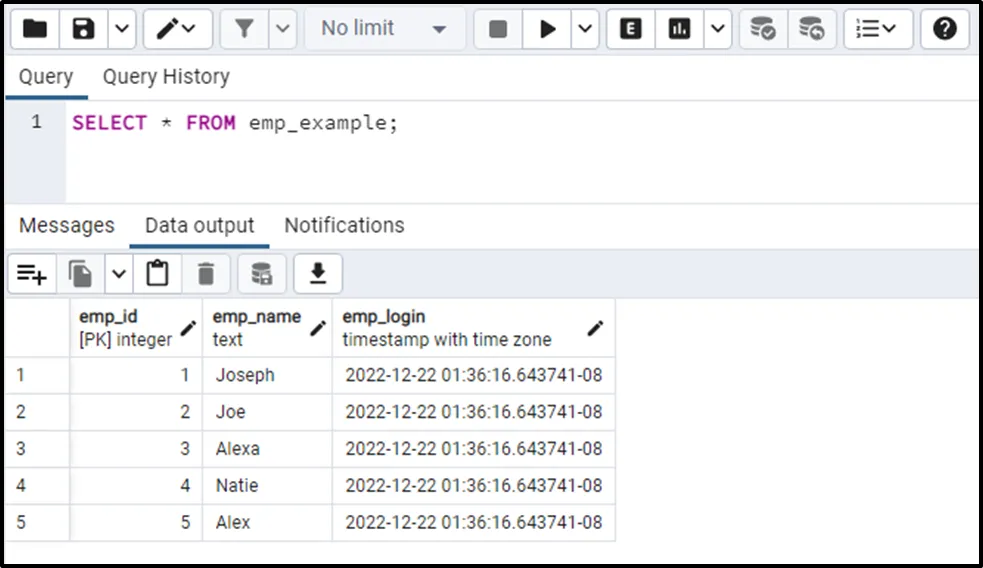The width and height of the screenshot is (983, 568).
Task: Click the Commit database icon
Action: pyautogui.click(x=763, y=29)
